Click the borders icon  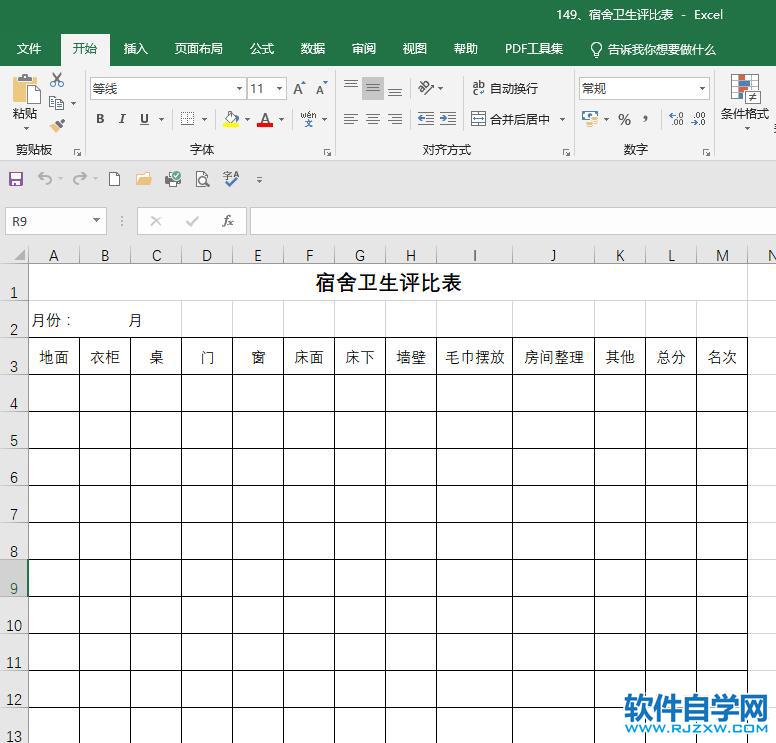[187, 119]
